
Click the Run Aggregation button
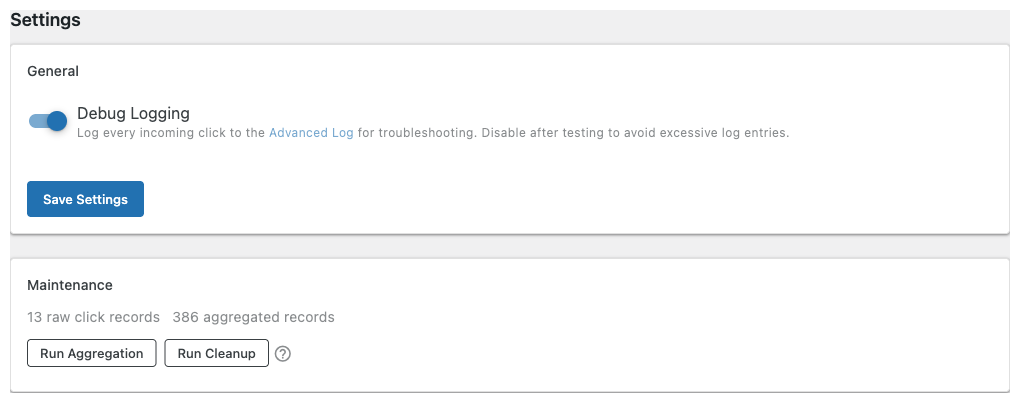[x=91, y=354]
